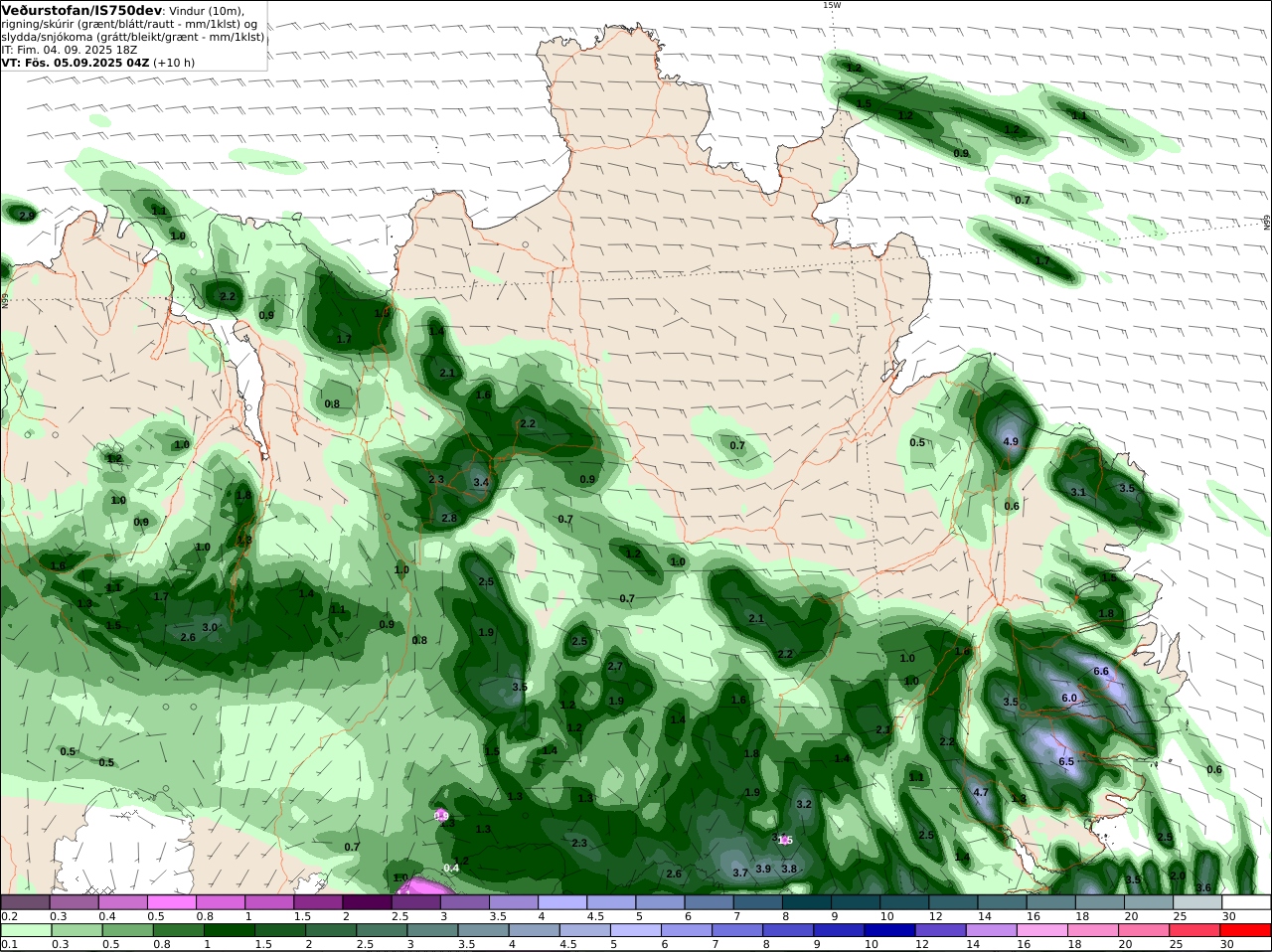Screen dimensions: 1272x952
Task: Select the 3.4 precipitation value
Action: coord(481,483)
